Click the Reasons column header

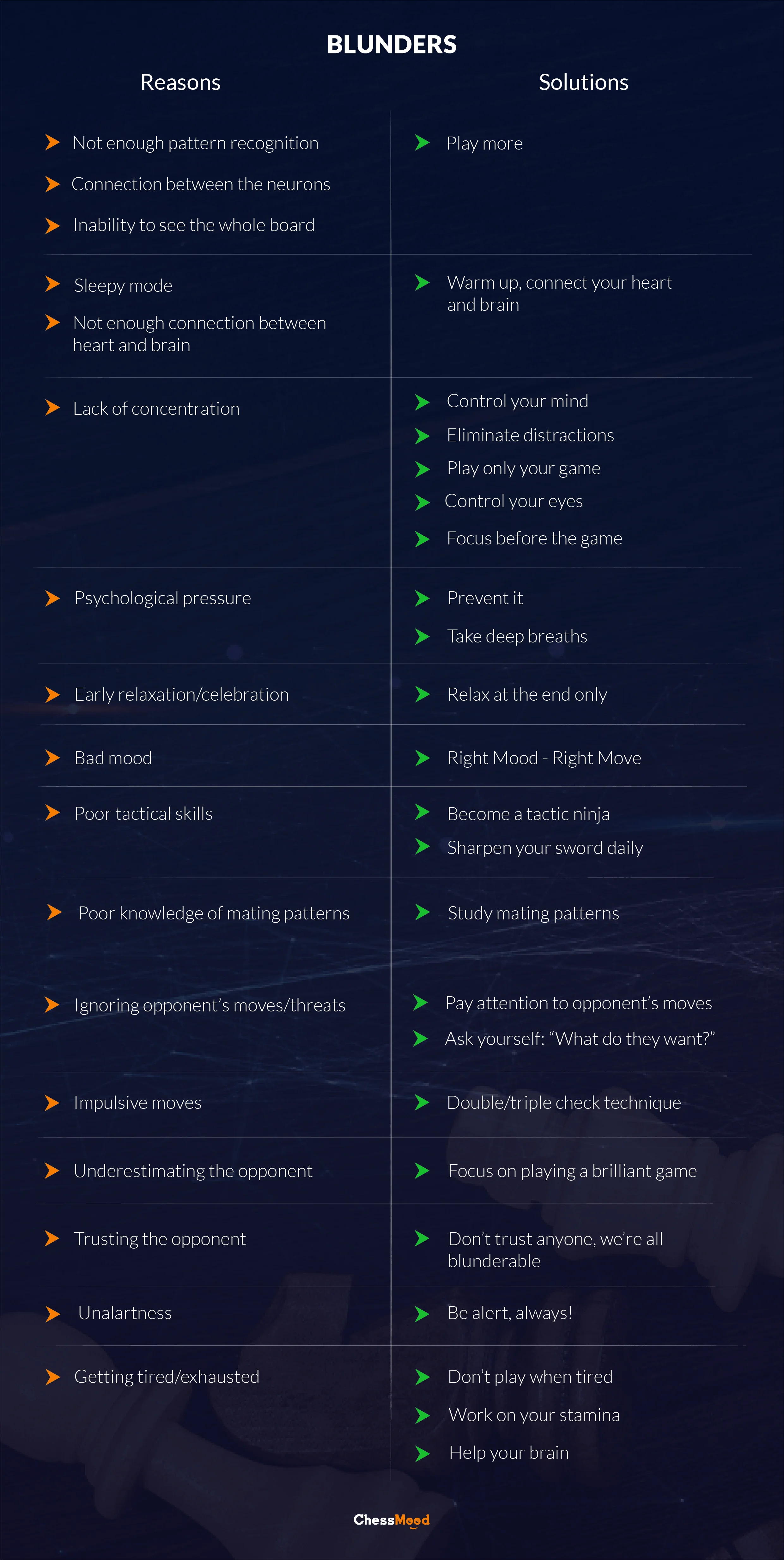[x=180, y=82]
